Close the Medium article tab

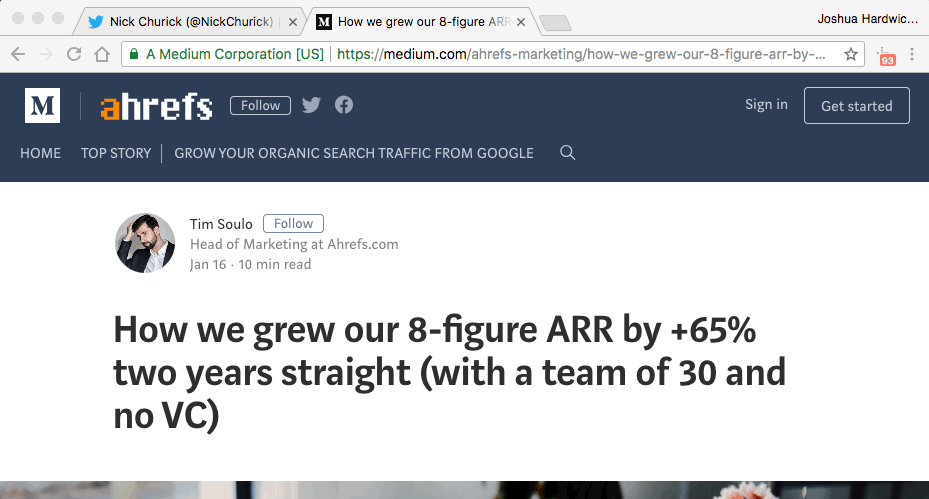point(521,23)
